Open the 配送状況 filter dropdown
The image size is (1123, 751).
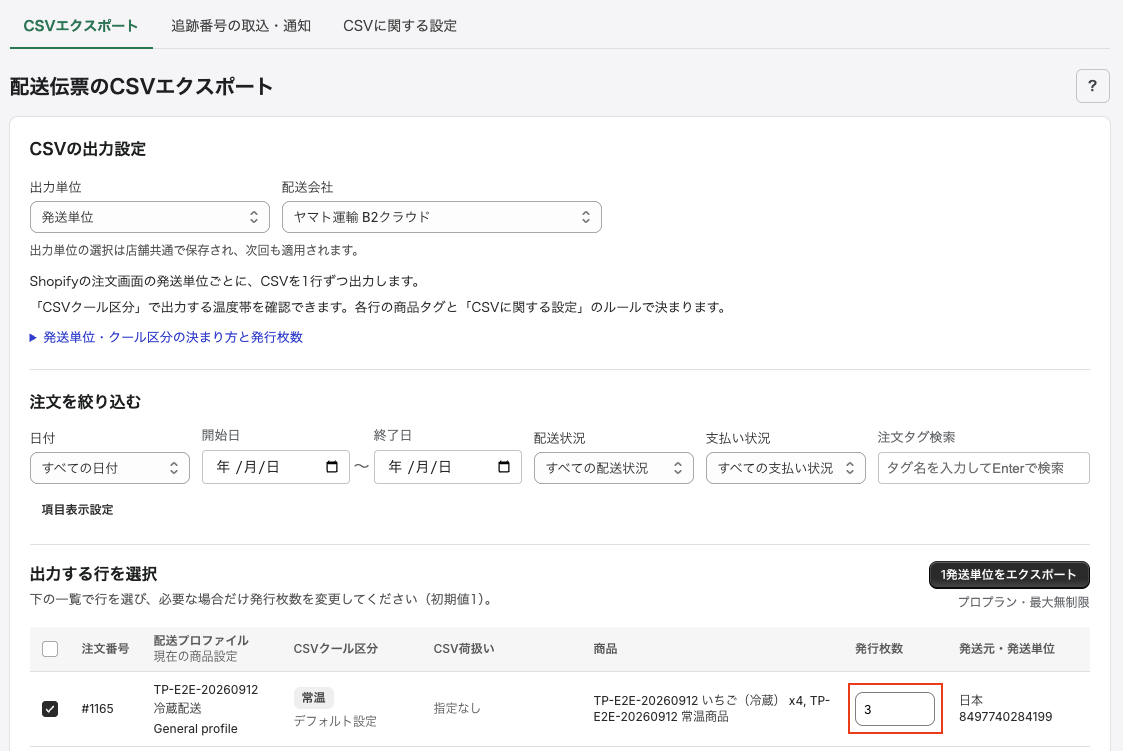pos(614,468)
